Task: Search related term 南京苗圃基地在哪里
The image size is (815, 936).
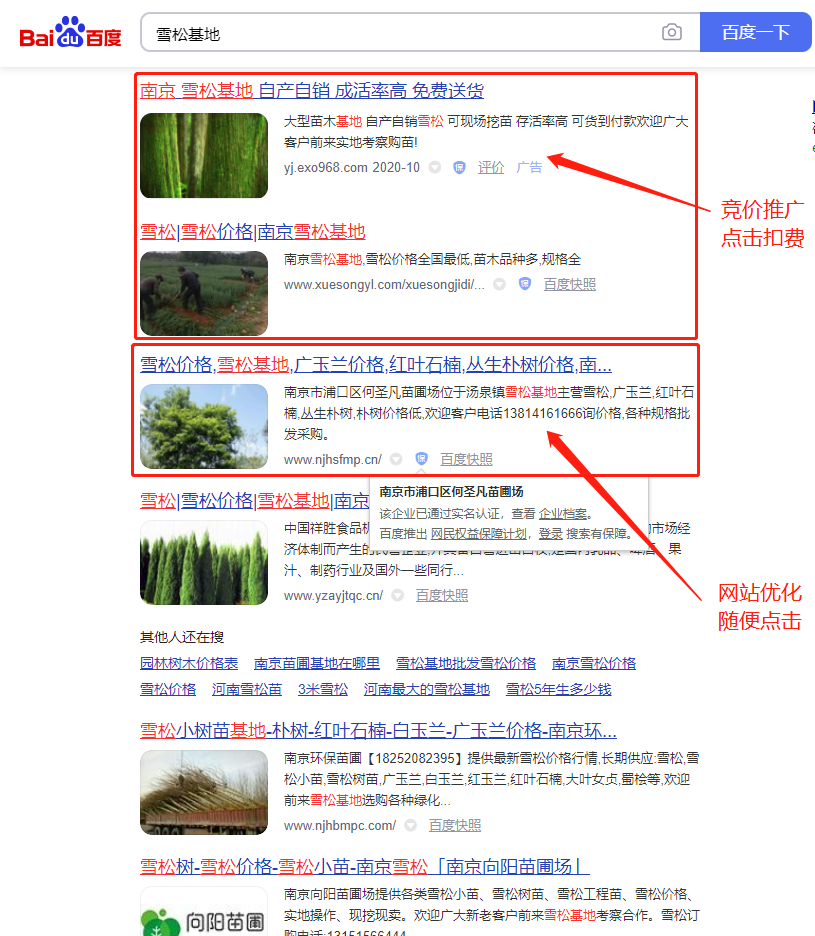Action: (x=317, y=664)
